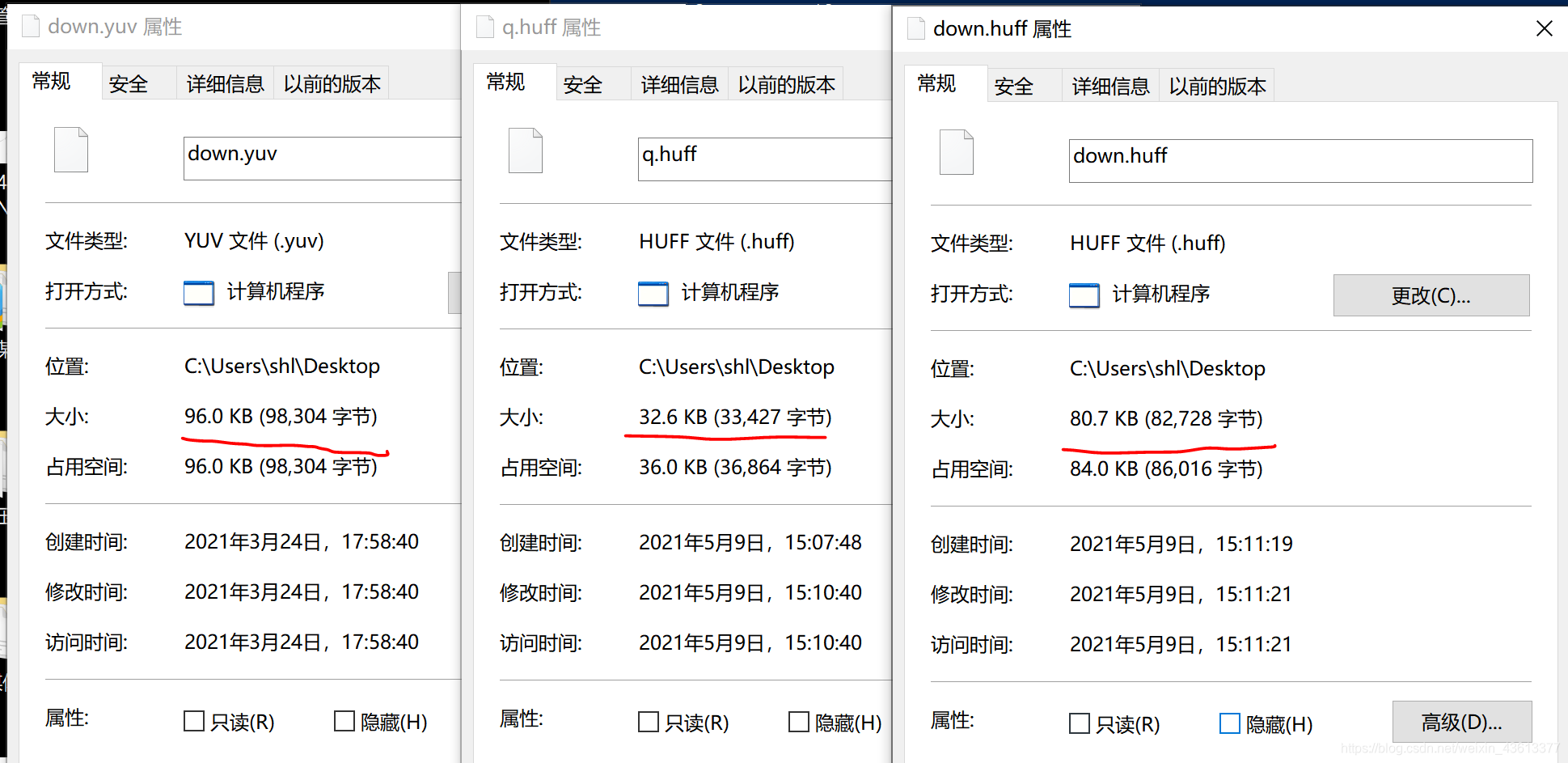Viewport: 1568px width, 763px height.
Task: Click the q.huff filename input field
Action: 765,159
